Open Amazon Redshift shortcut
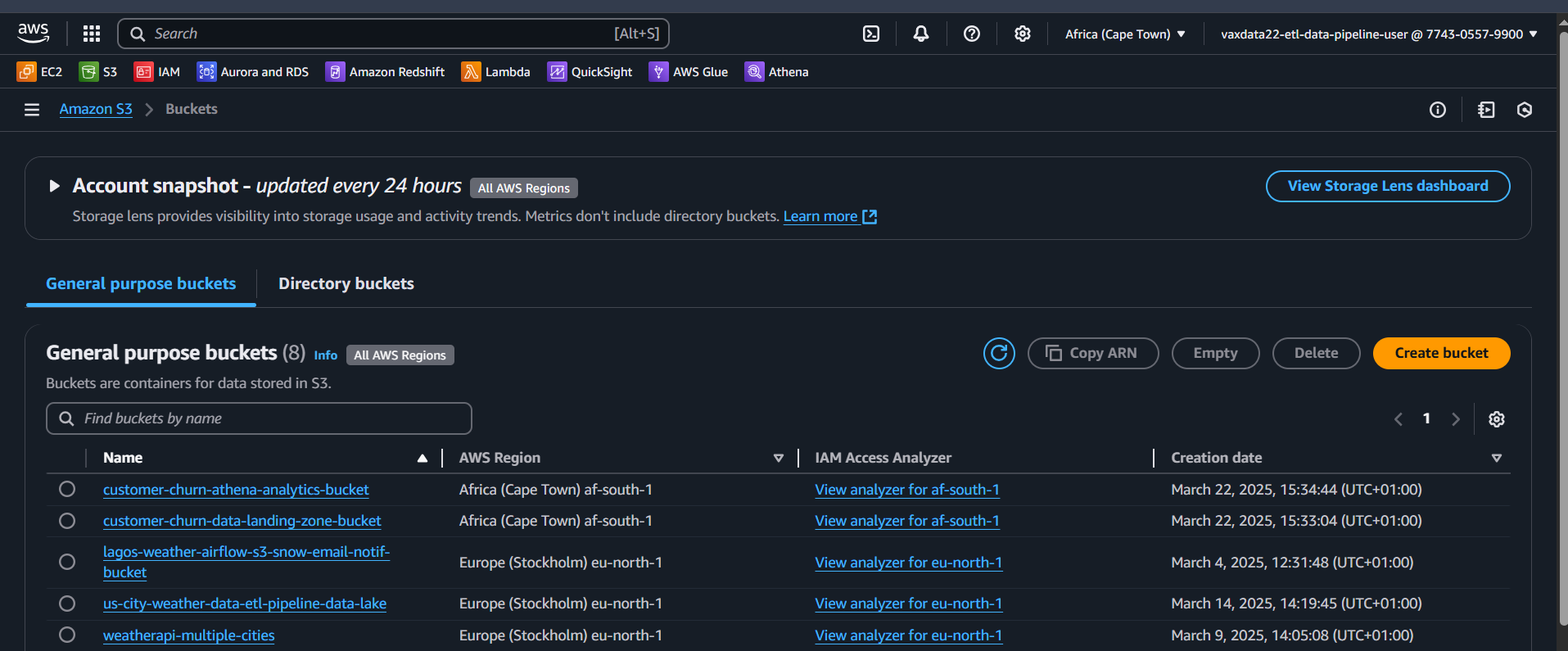 point(385,72)
